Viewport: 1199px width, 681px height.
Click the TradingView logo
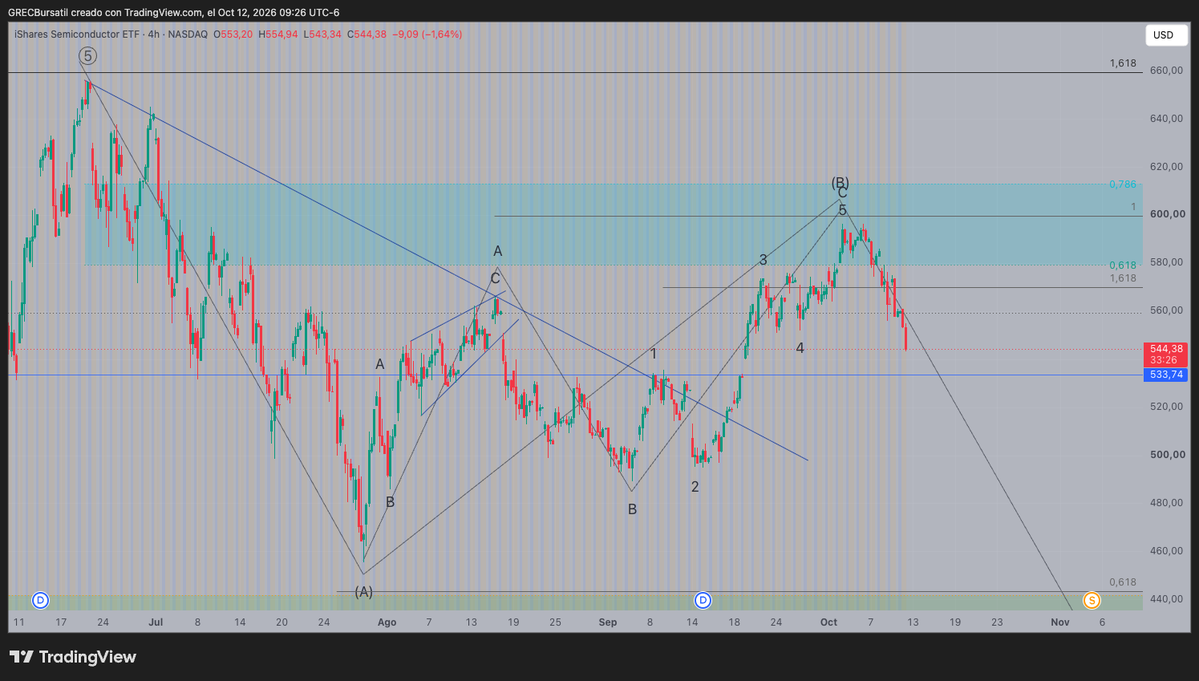click(73, 657)
